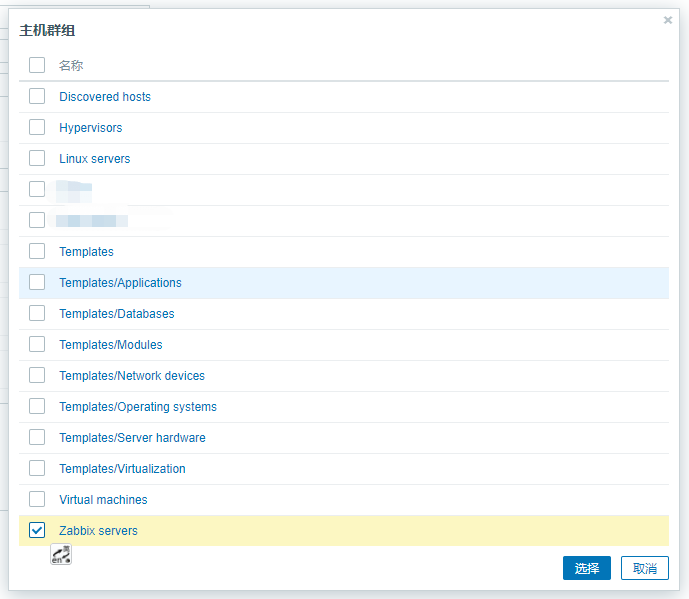Check the Templates/Databases checkbox

(37, 313)
